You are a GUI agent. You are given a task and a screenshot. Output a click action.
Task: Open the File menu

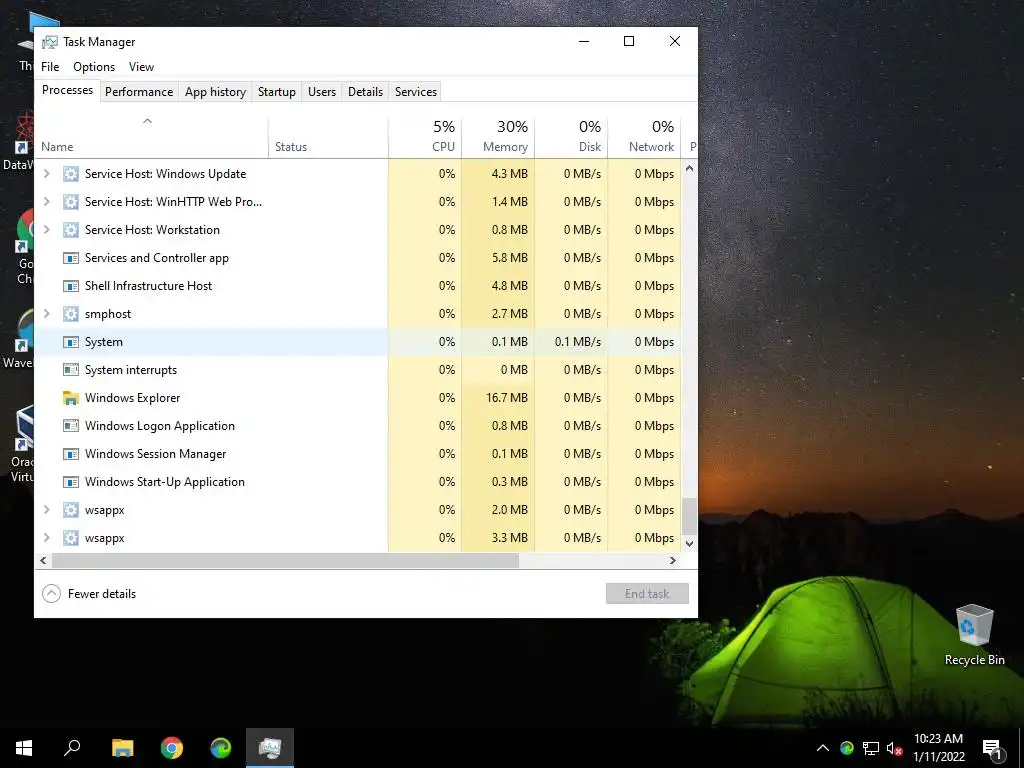(50, 67)
